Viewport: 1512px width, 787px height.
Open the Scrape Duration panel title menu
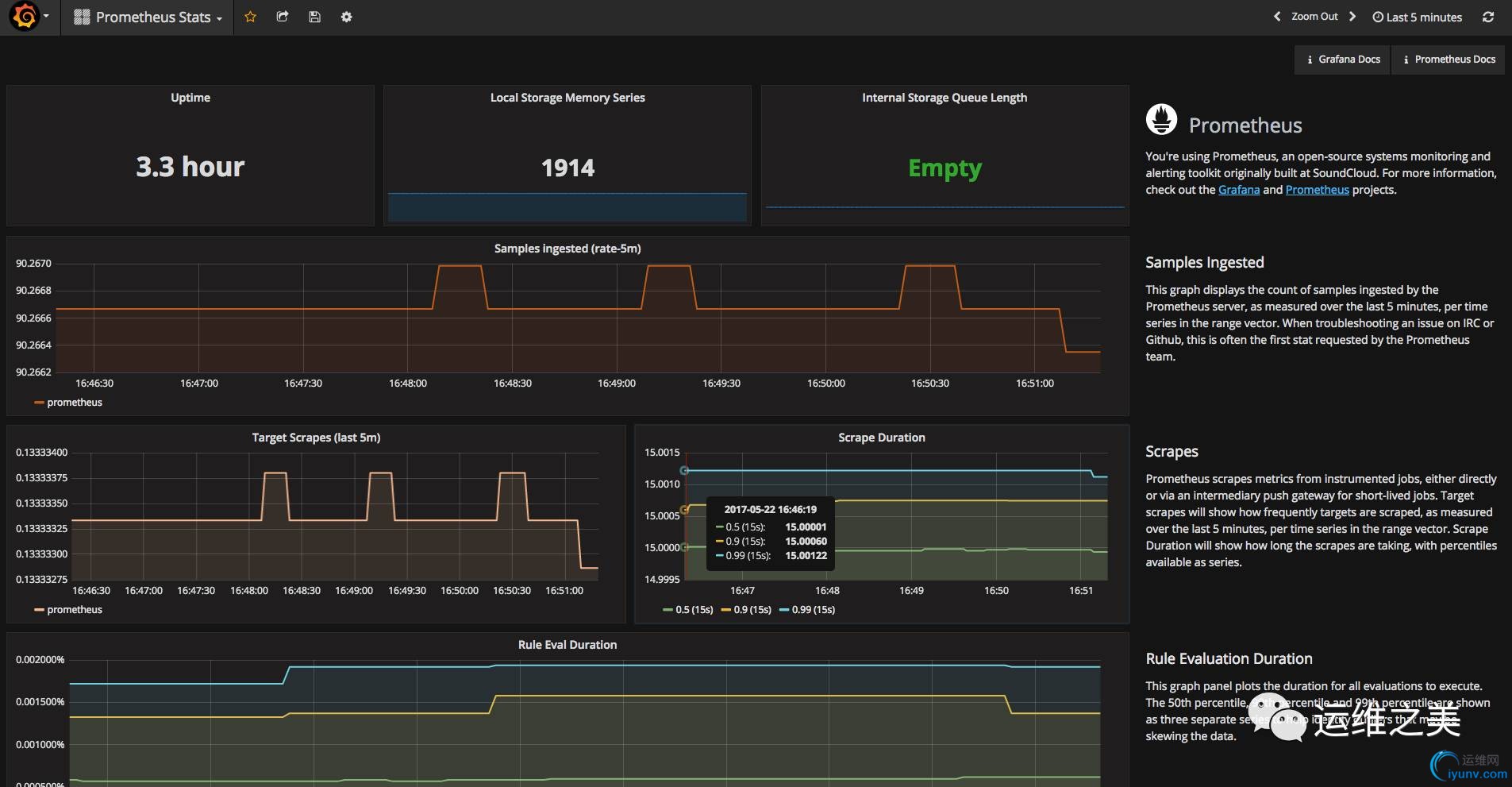882,438
